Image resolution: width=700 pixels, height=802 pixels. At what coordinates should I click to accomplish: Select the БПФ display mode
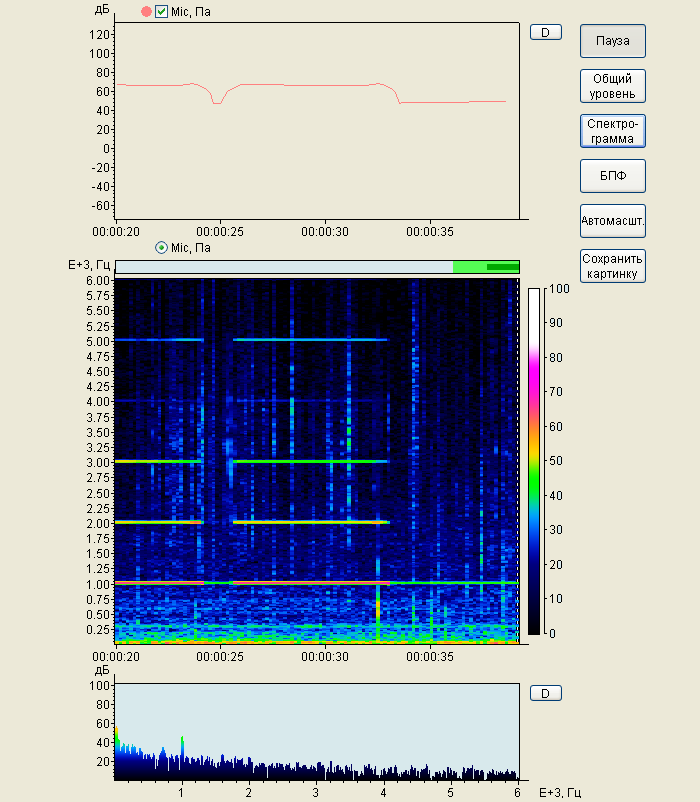coord(612,176)
